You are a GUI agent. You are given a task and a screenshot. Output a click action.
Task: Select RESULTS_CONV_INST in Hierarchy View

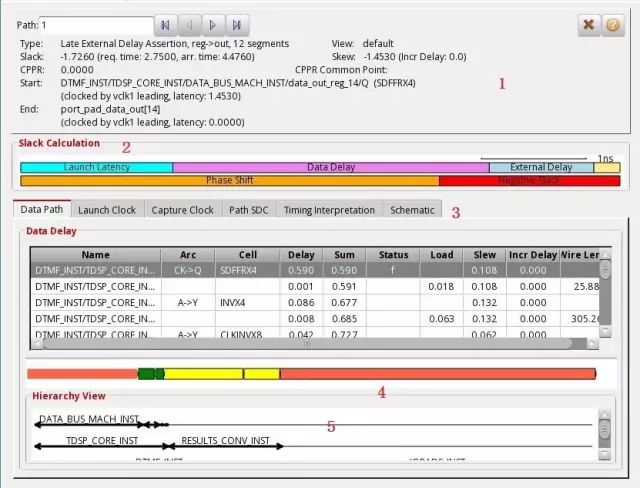(225, 441)
